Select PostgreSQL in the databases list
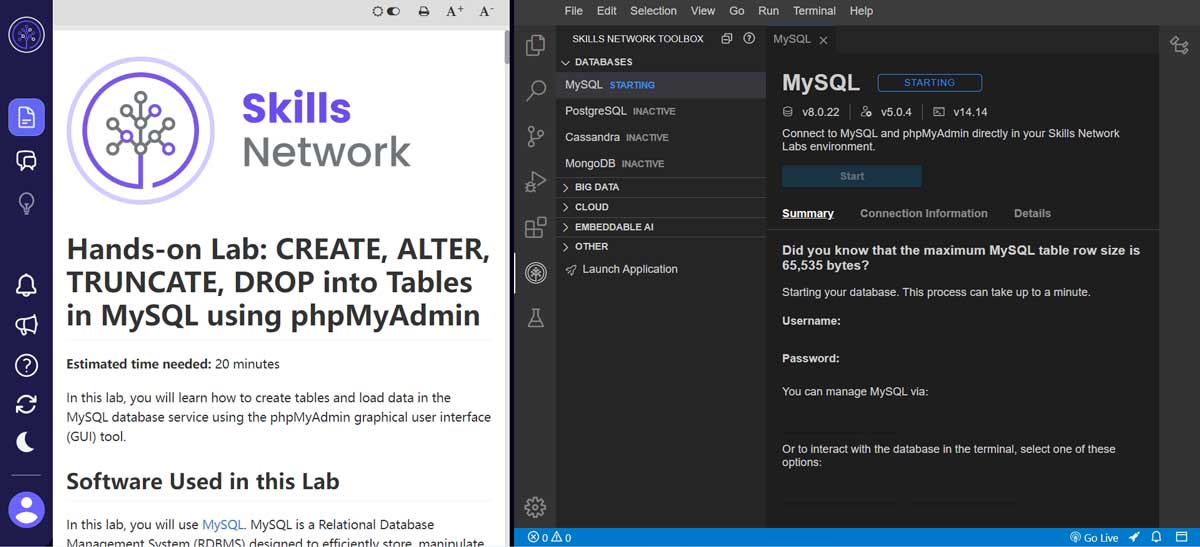Viewport: 1200px width, 547px height. click(x=662, y=111)
